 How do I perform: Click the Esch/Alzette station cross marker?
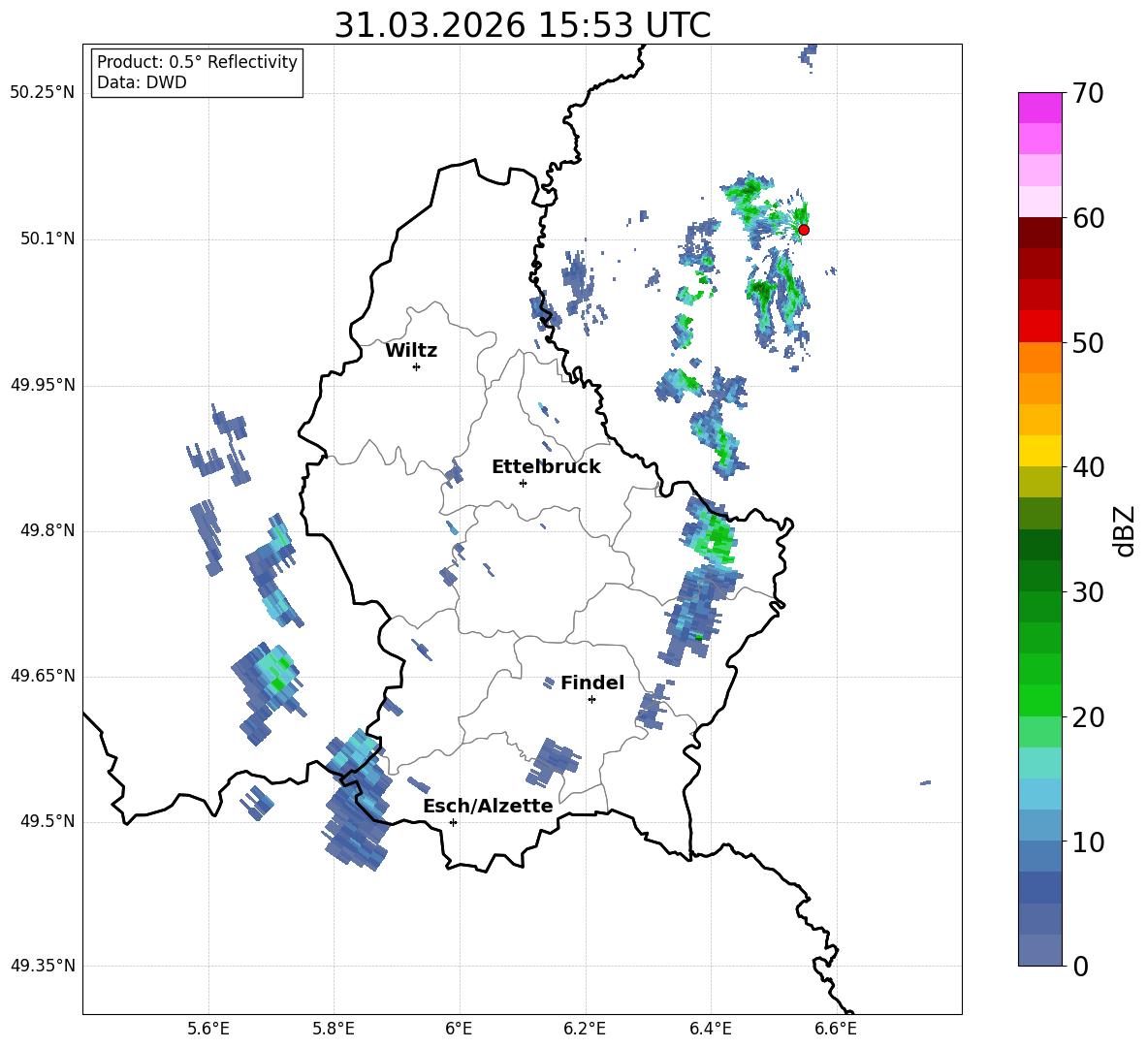(453, 822)
